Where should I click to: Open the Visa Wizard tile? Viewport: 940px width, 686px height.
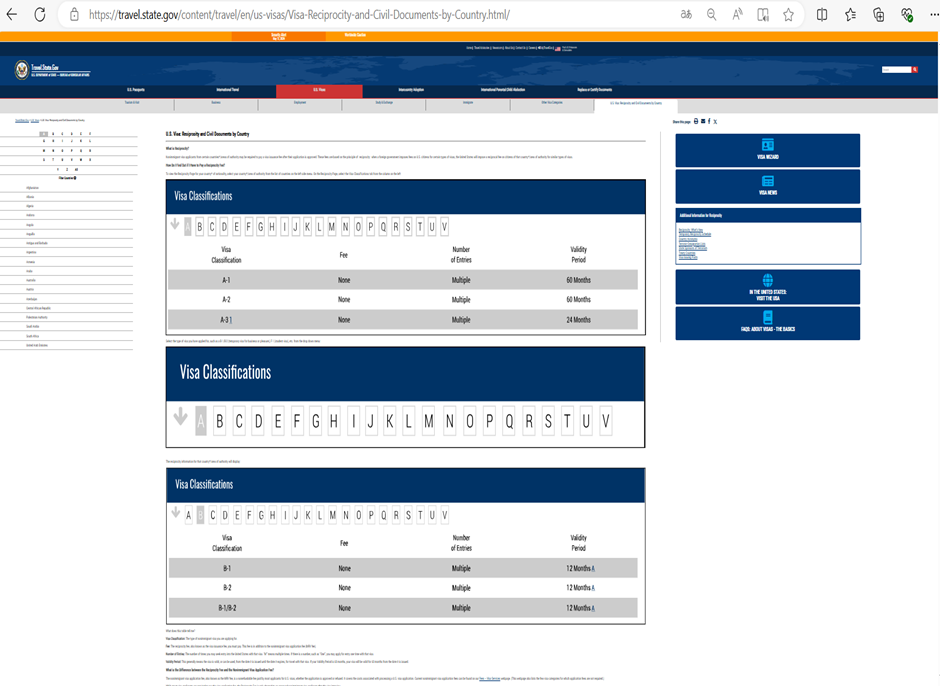(x=767, y=150)
